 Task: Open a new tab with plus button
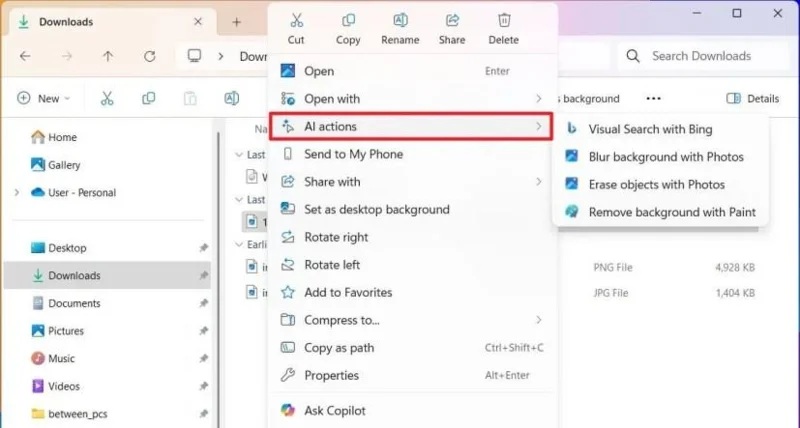(x=236, y=22)
